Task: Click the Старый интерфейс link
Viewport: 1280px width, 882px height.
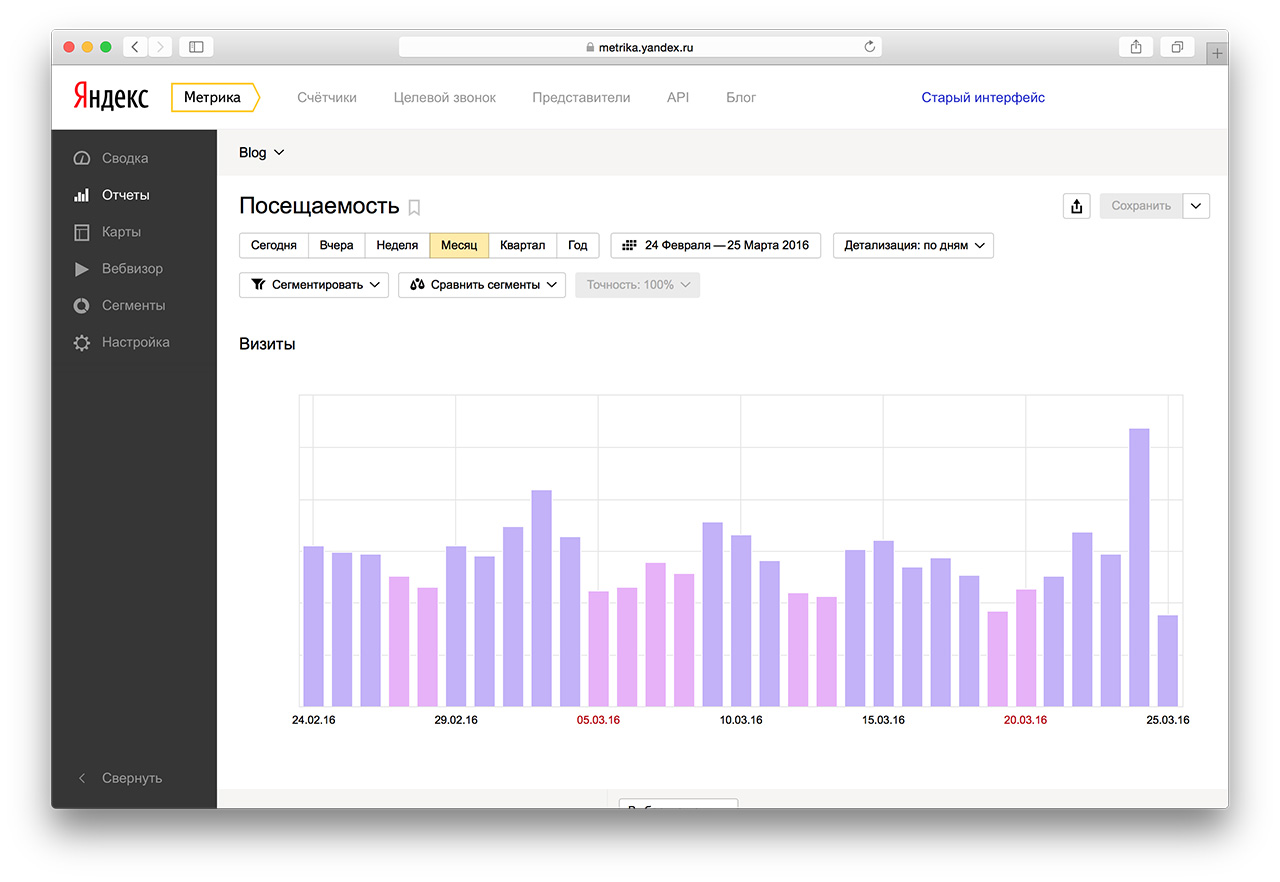Action: [x=982, y=98]
